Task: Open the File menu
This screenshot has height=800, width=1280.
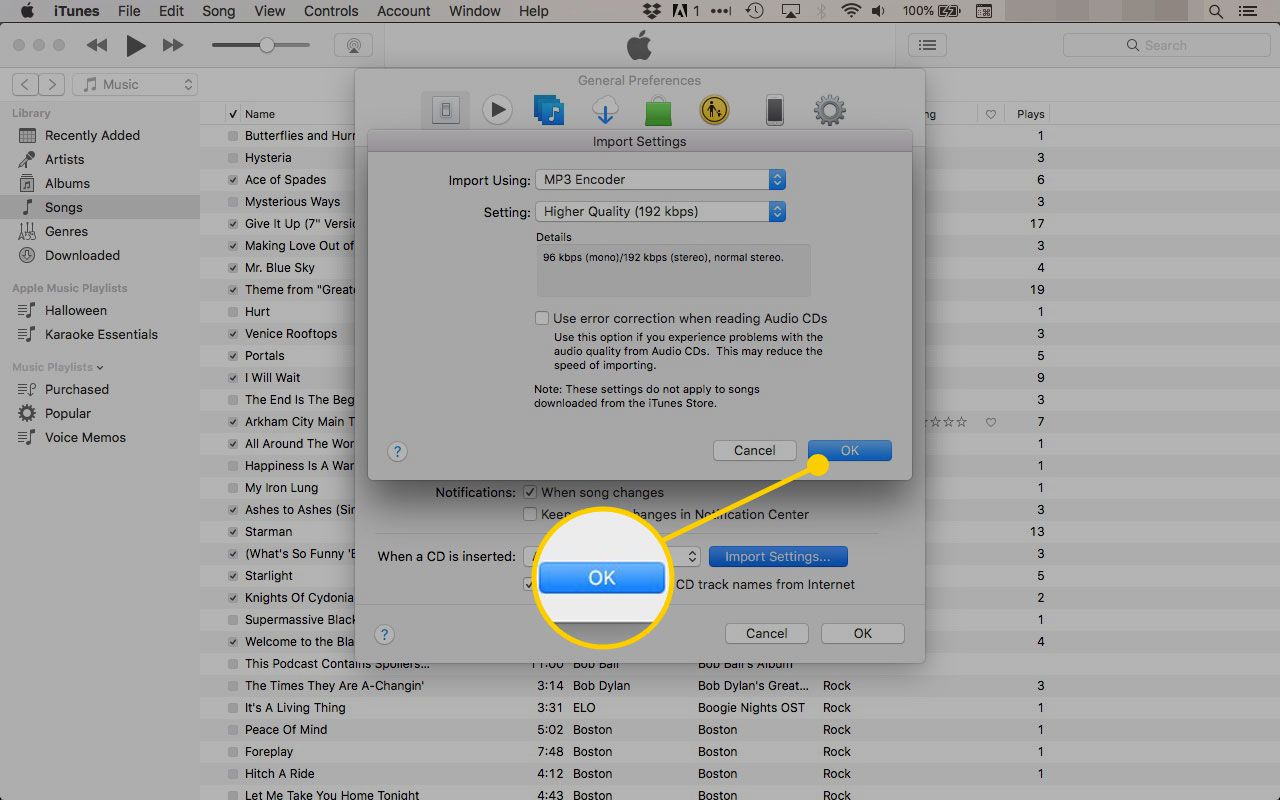Action: (x=129, y=11)
